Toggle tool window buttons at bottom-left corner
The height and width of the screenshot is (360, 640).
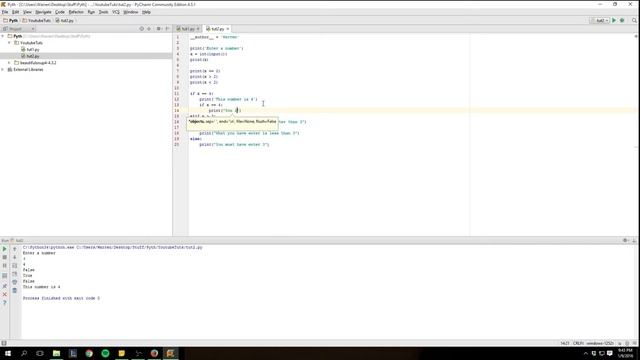[x=4, y=343]
